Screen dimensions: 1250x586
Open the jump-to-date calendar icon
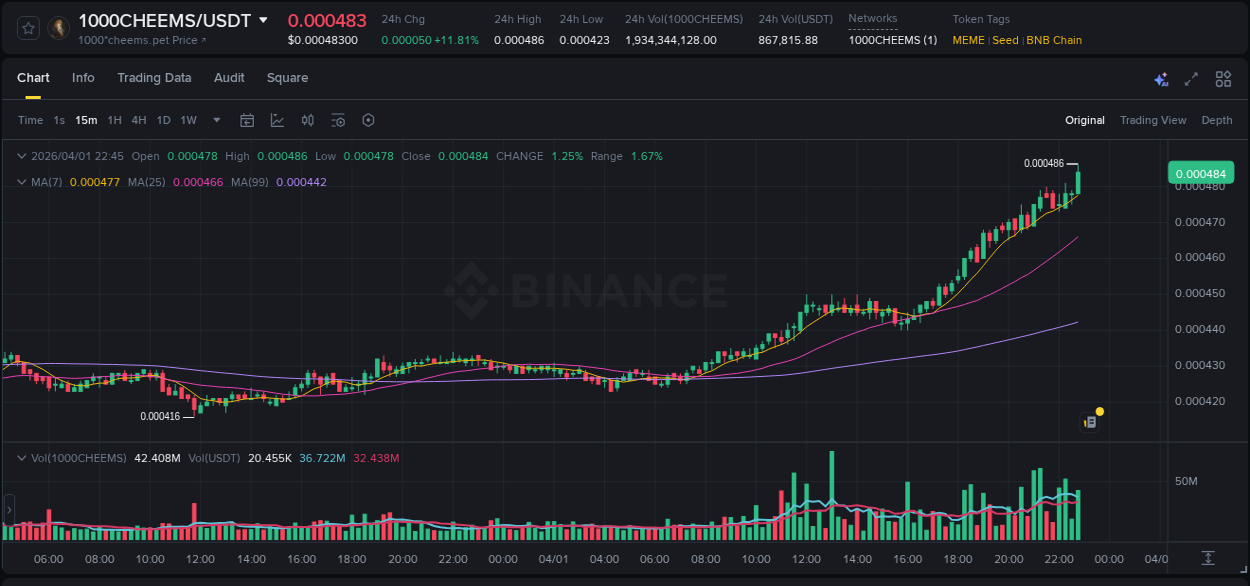point(247,119)
